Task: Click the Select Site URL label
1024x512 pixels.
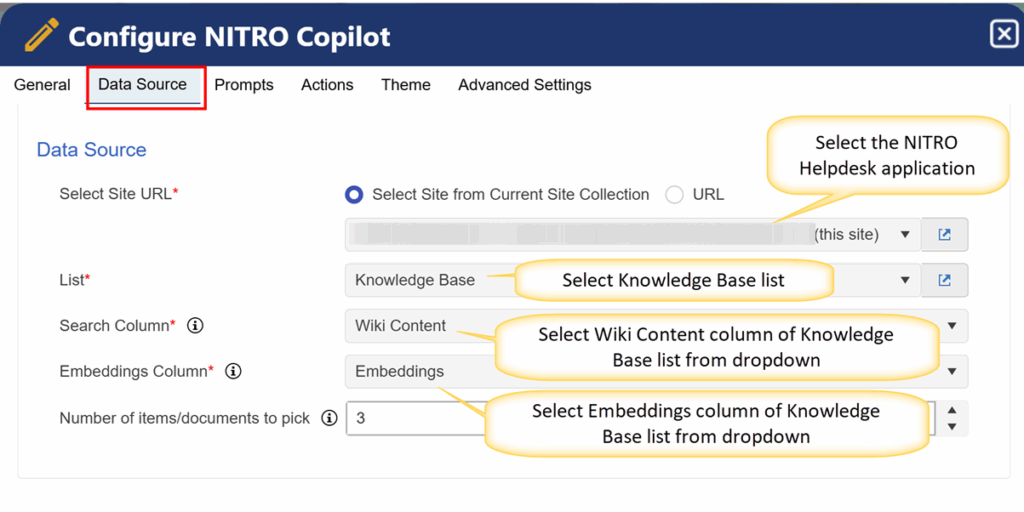Action: 119,195
